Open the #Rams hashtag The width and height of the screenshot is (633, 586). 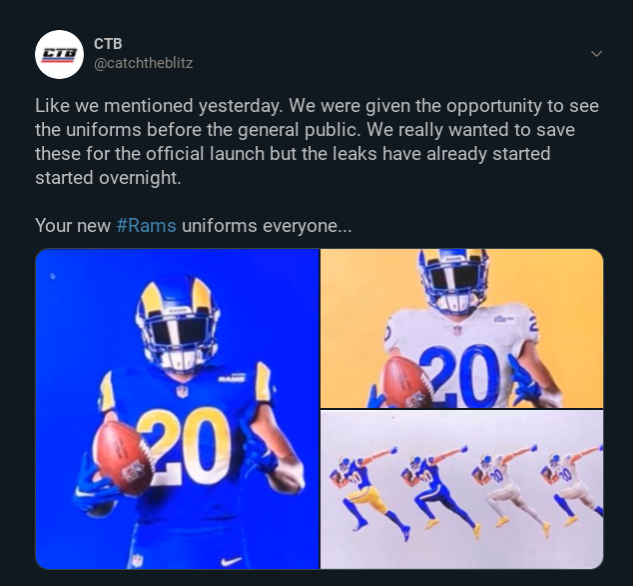(x=146, y=226)
